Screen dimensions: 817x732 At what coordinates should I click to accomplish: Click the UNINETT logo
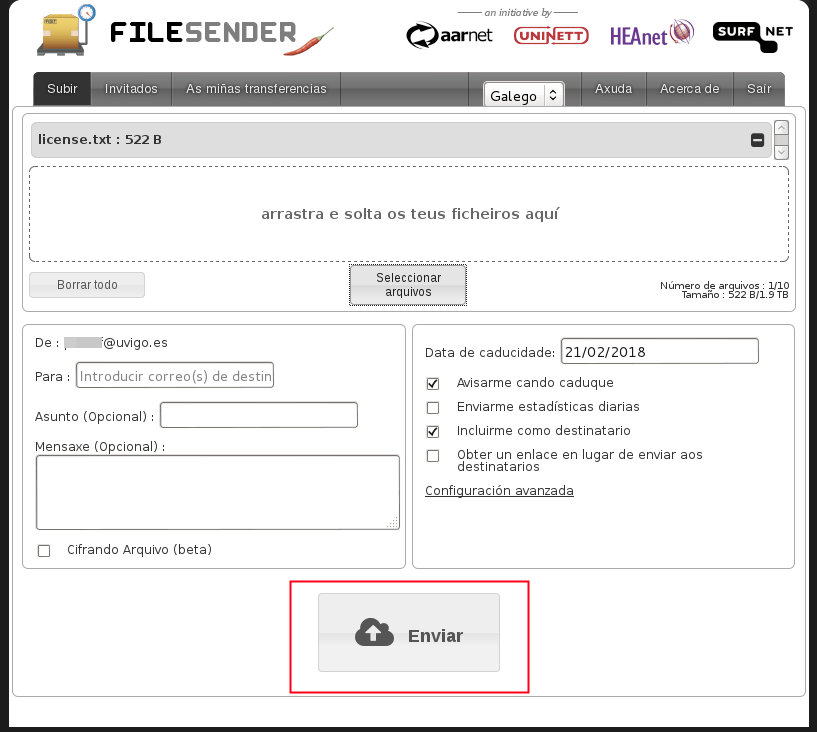point(551,35)
